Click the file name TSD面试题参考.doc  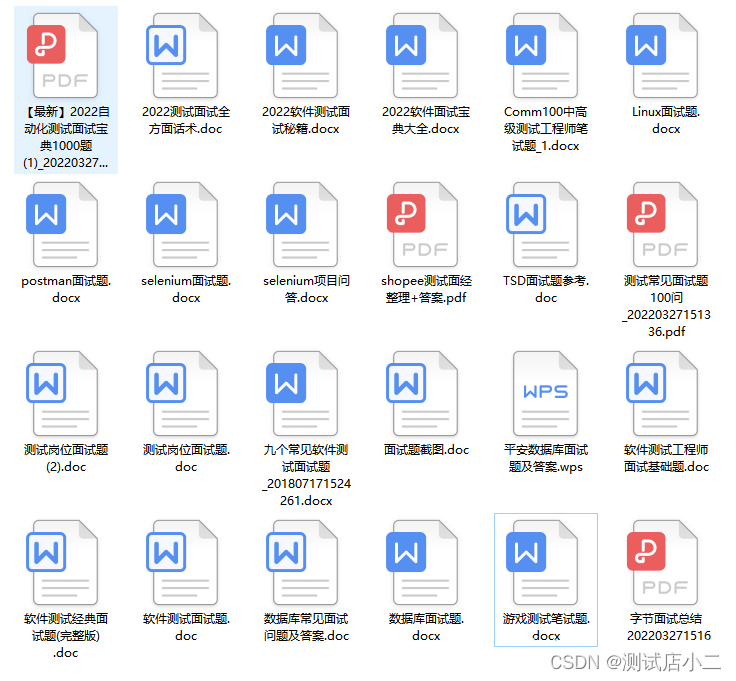546,289
